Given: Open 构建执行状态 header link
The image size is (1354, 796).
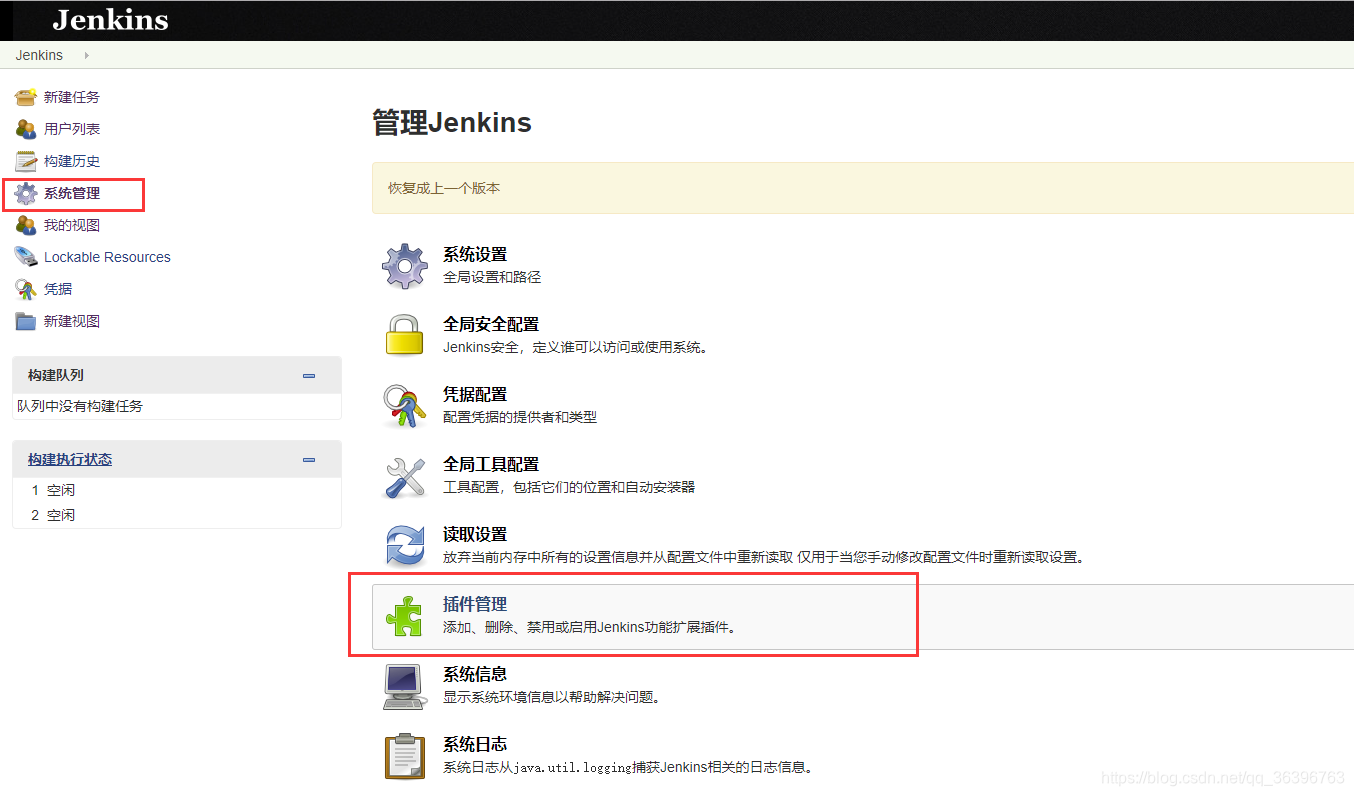Looking at the screenshot, I should tap(70, 460).
